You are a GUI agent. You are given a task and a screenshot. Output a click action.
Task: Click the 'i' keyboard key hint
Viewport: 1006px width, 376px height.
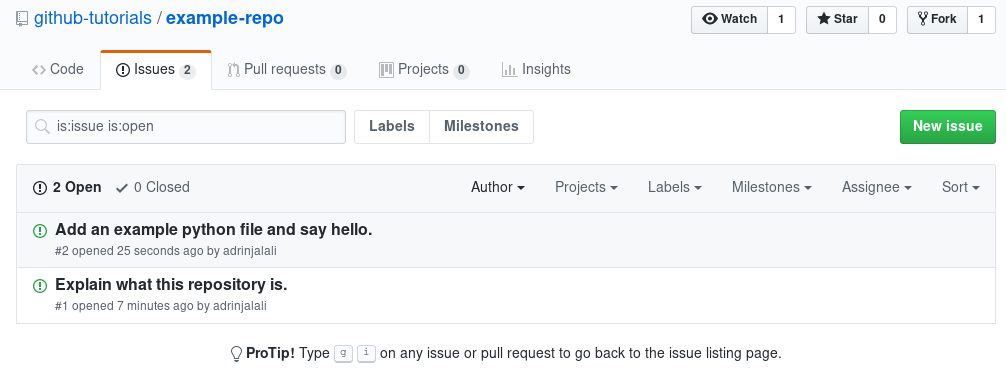pos(366,353)
